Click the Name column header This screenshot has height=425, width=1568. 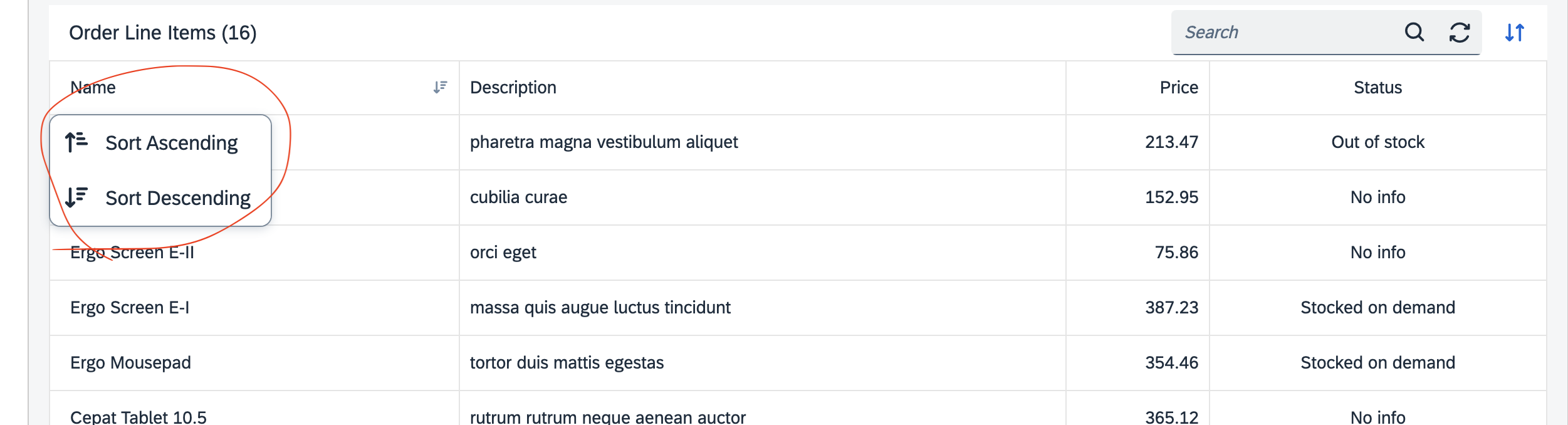click(x=93, y=87)
